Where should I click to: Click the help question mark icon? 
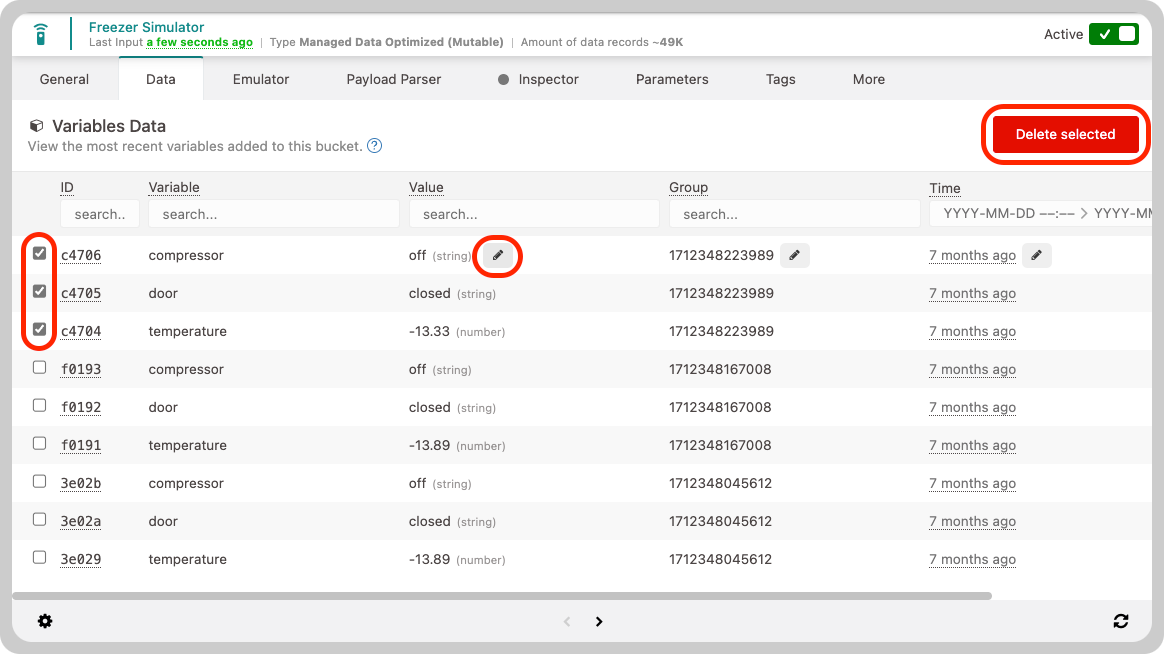coord(374,146)
